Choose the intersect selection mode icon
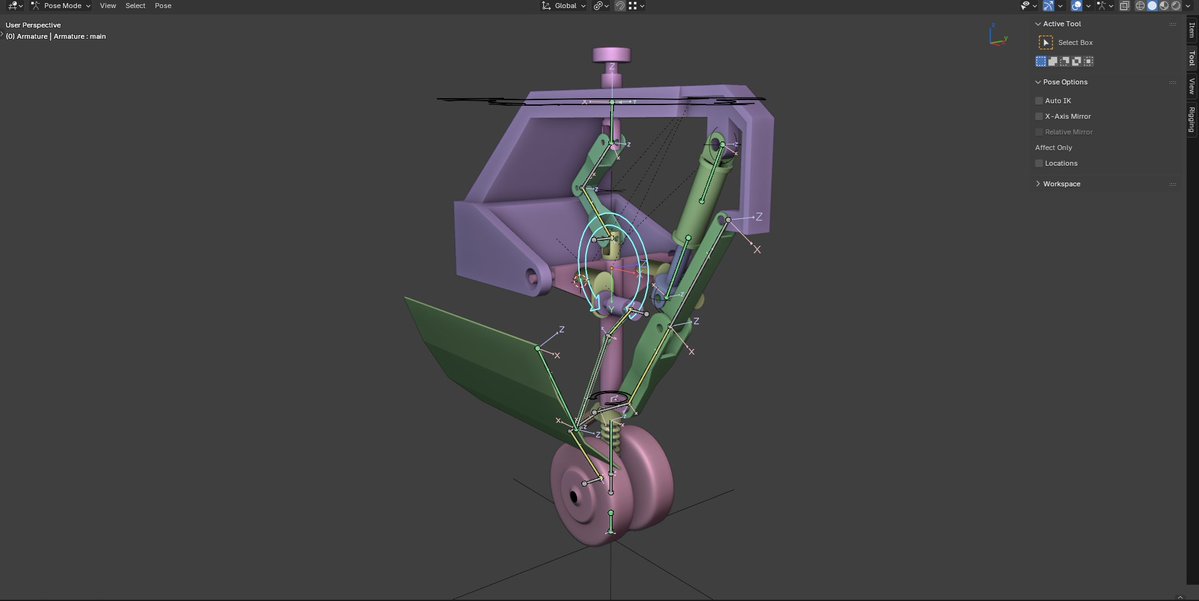 (x=1088, y=61)
